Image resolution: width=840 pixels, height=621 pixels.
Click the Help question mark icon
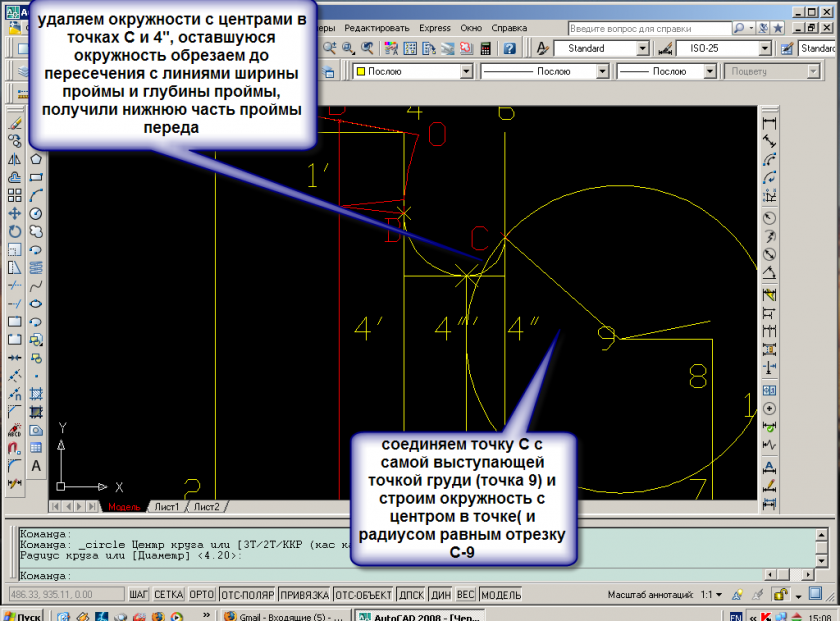coord(509,48)
